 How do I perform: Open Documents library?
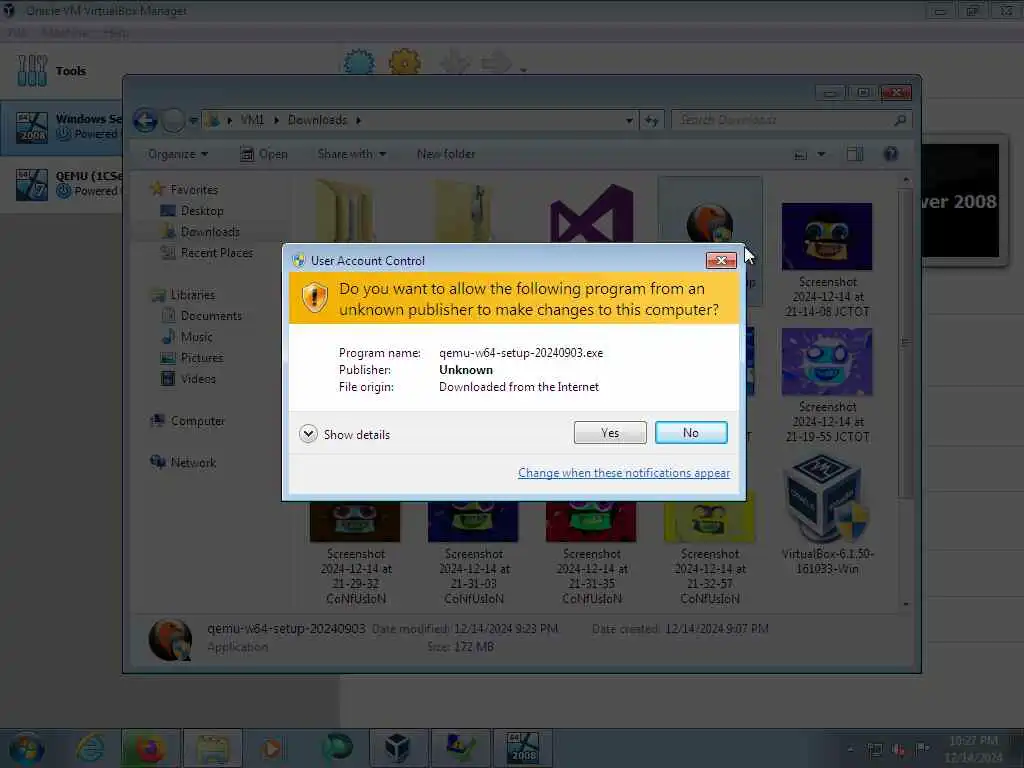click(x=211, y=316)
